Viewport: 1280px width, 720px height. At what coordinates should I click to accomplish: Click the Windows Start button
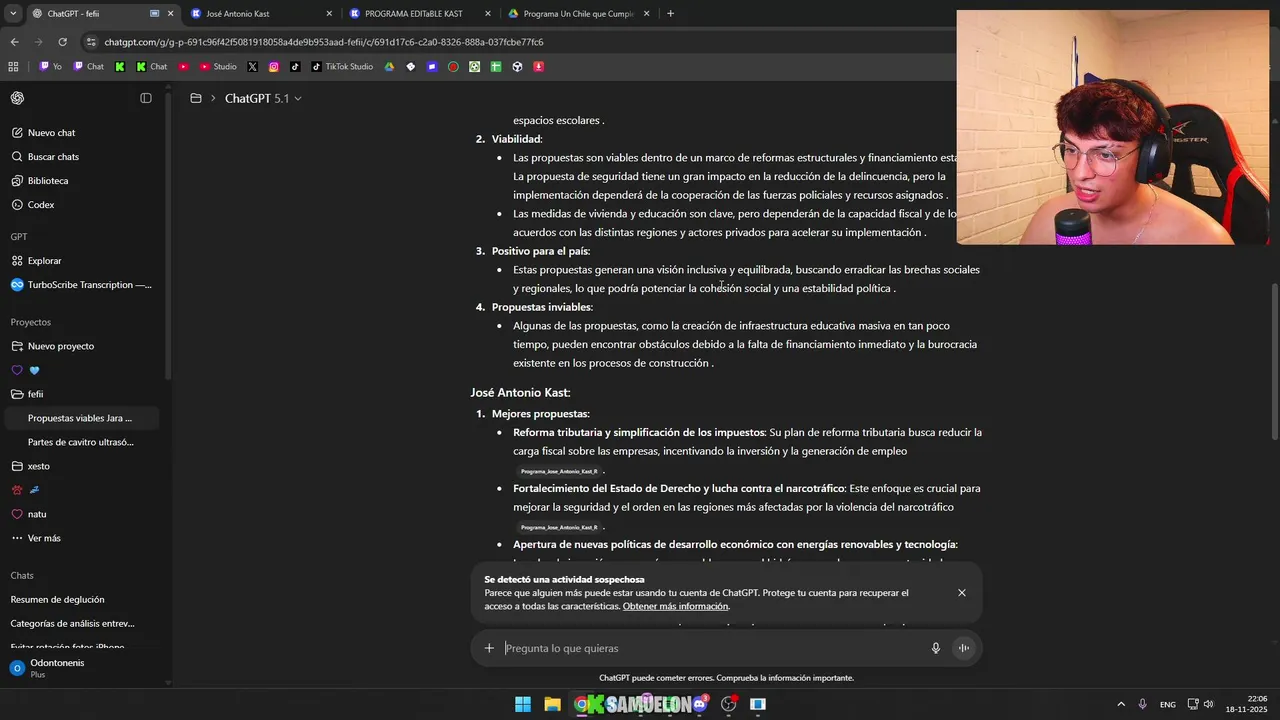click(x=523, y=704)
